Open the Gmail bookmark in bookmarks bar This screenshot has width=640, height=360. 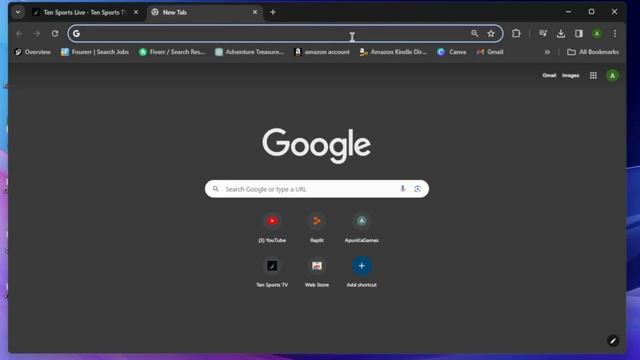490,52
